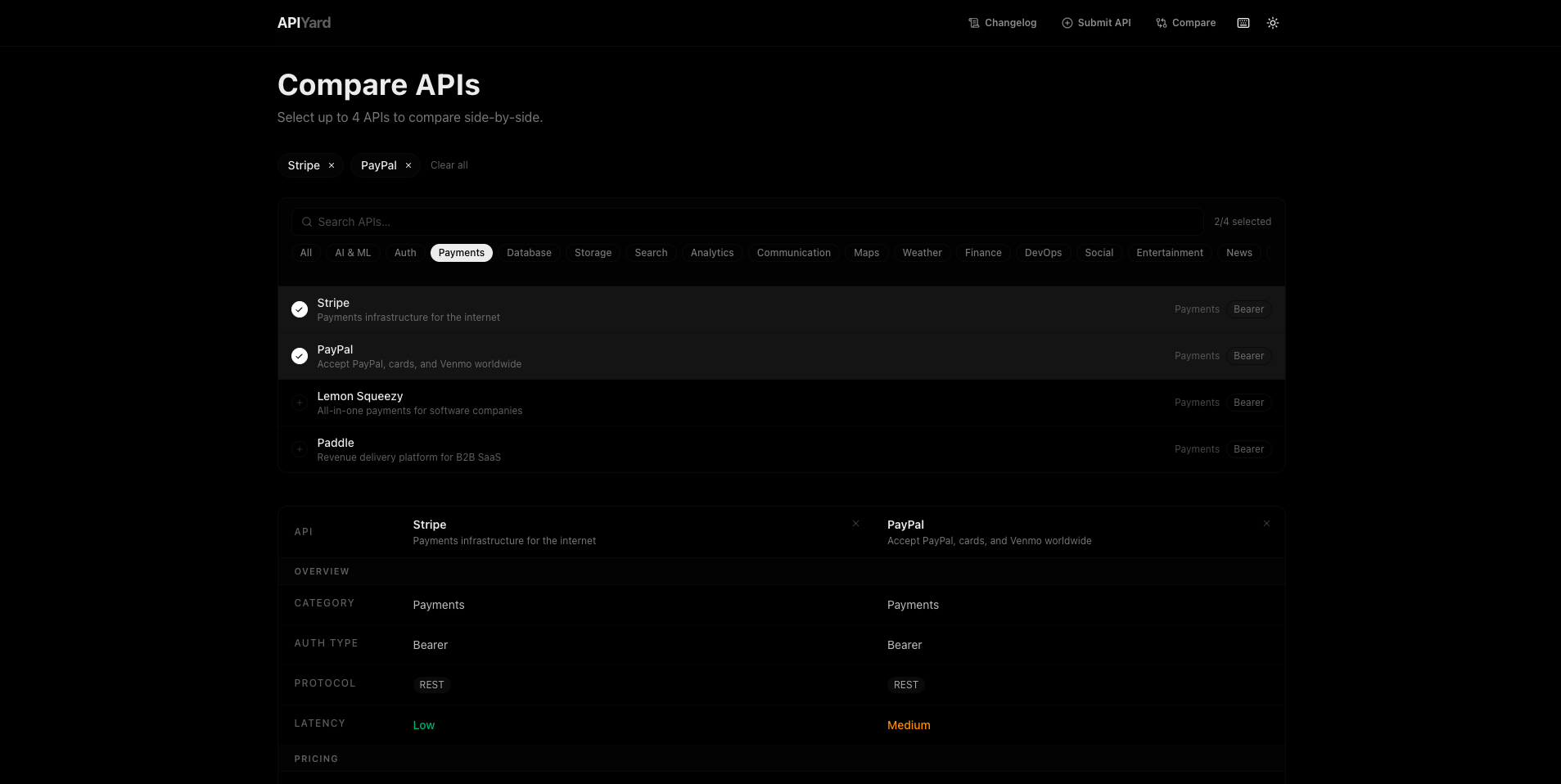Click the Paddle API name
The image size is (1561, 784).
(336, 443)
